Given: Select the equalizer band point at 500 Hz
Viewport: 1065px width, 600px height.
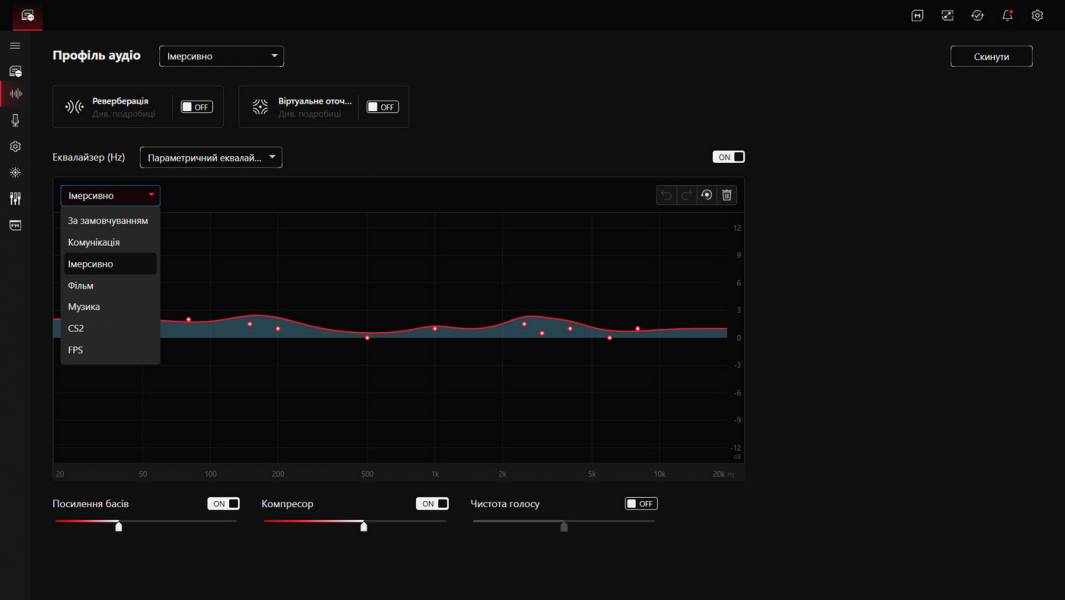Looking at the screenshot, I should [367, 338].
